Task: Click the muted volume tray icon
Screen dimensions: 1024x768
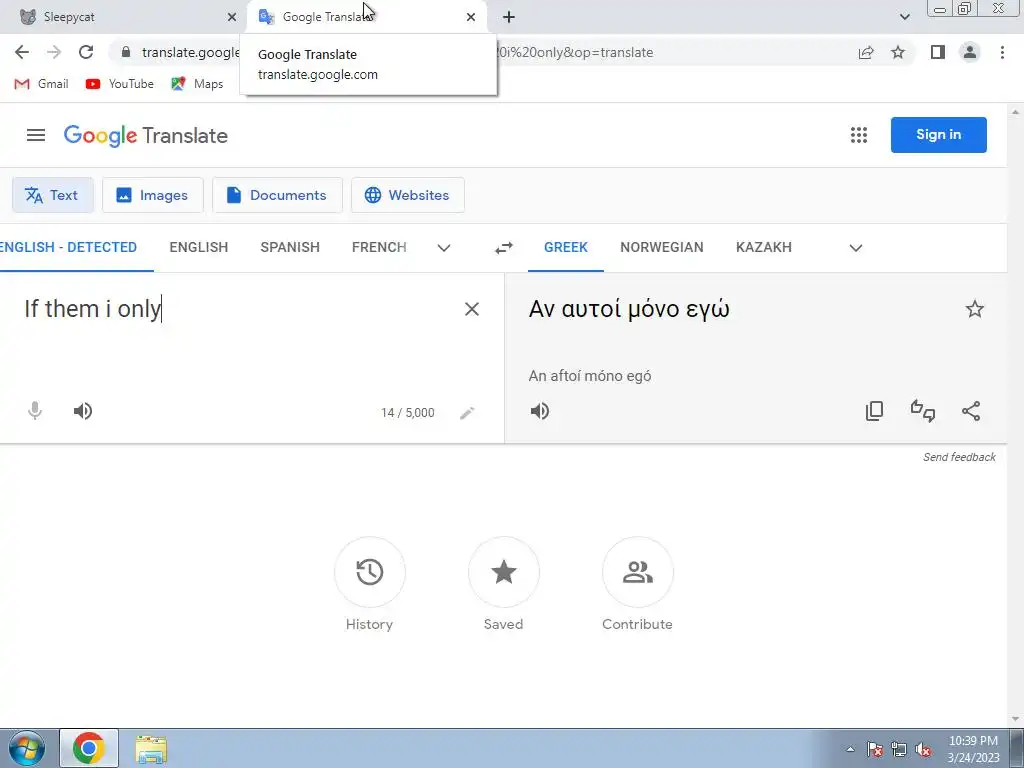Action: [x=923, y=749]
